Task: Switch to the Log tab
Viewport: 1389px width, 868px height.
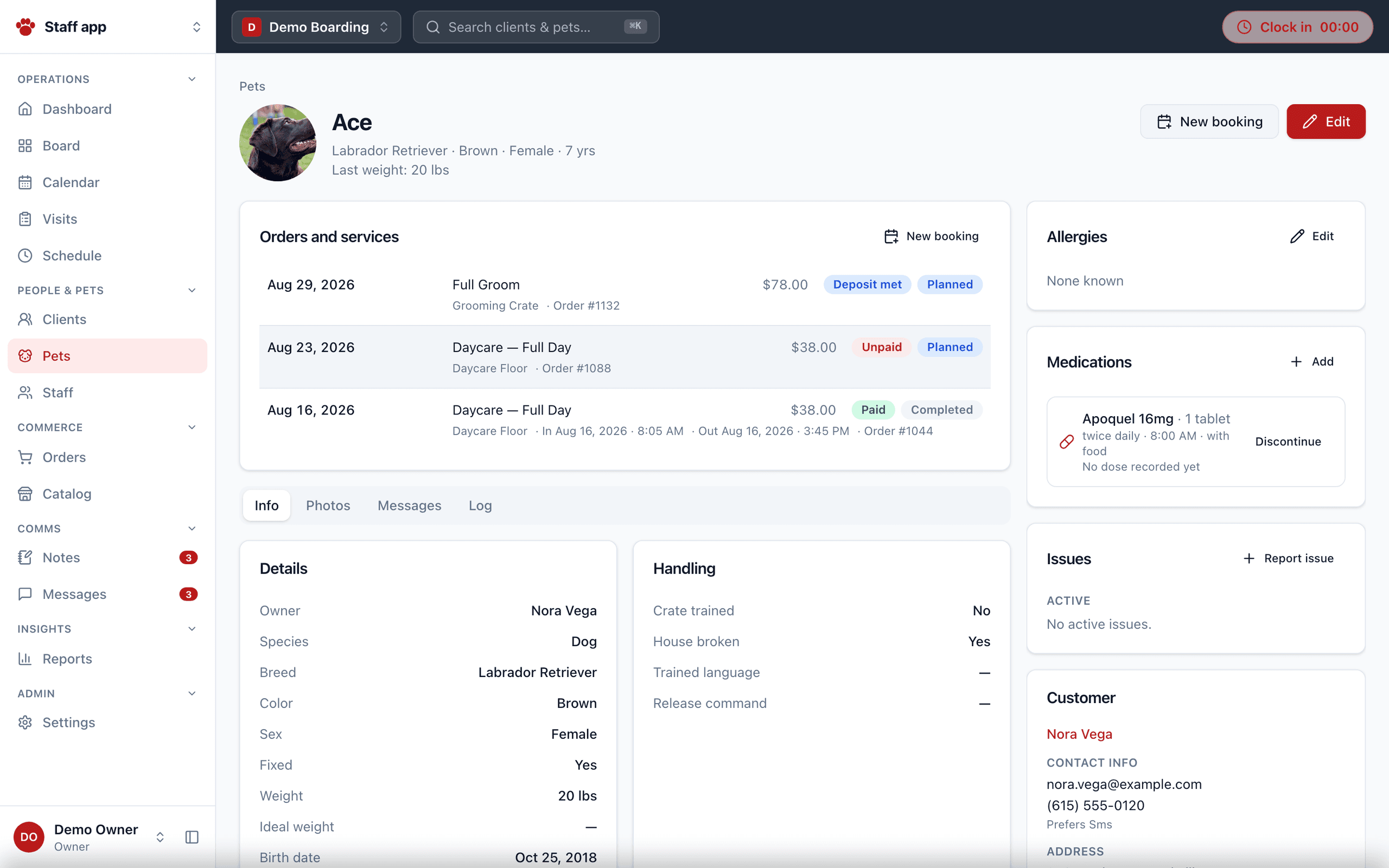Action: pos(480,505)
